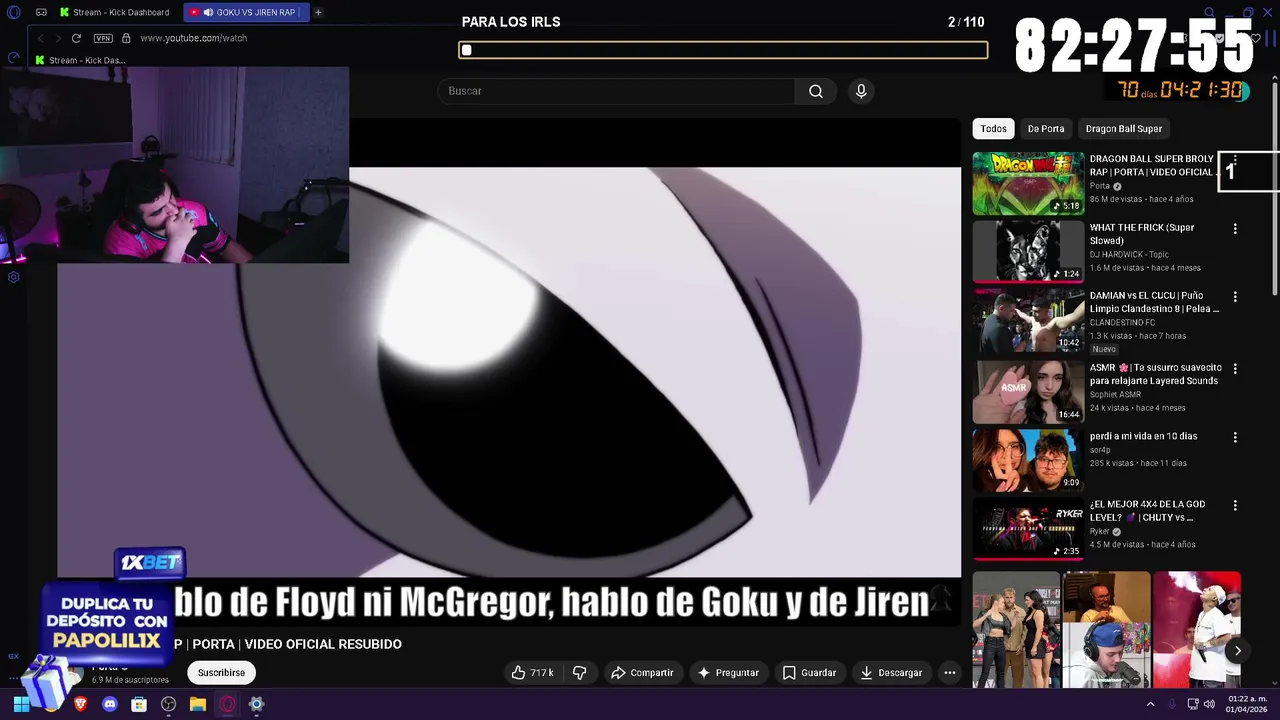Go back in browser history
The height and width of the screenshot is (720, 1280).
coord(41,38)
